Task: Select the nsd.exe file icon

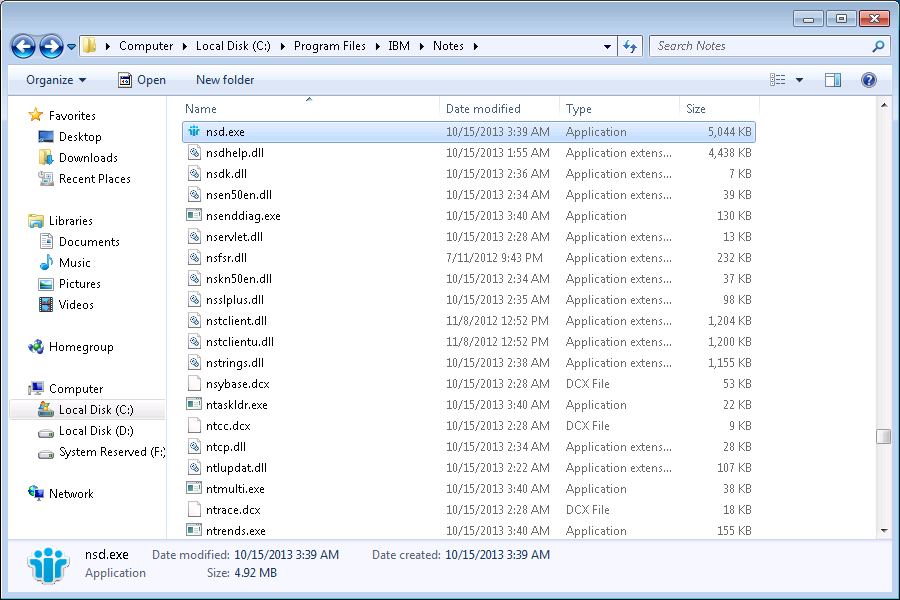Action: [x=195, y=132]
